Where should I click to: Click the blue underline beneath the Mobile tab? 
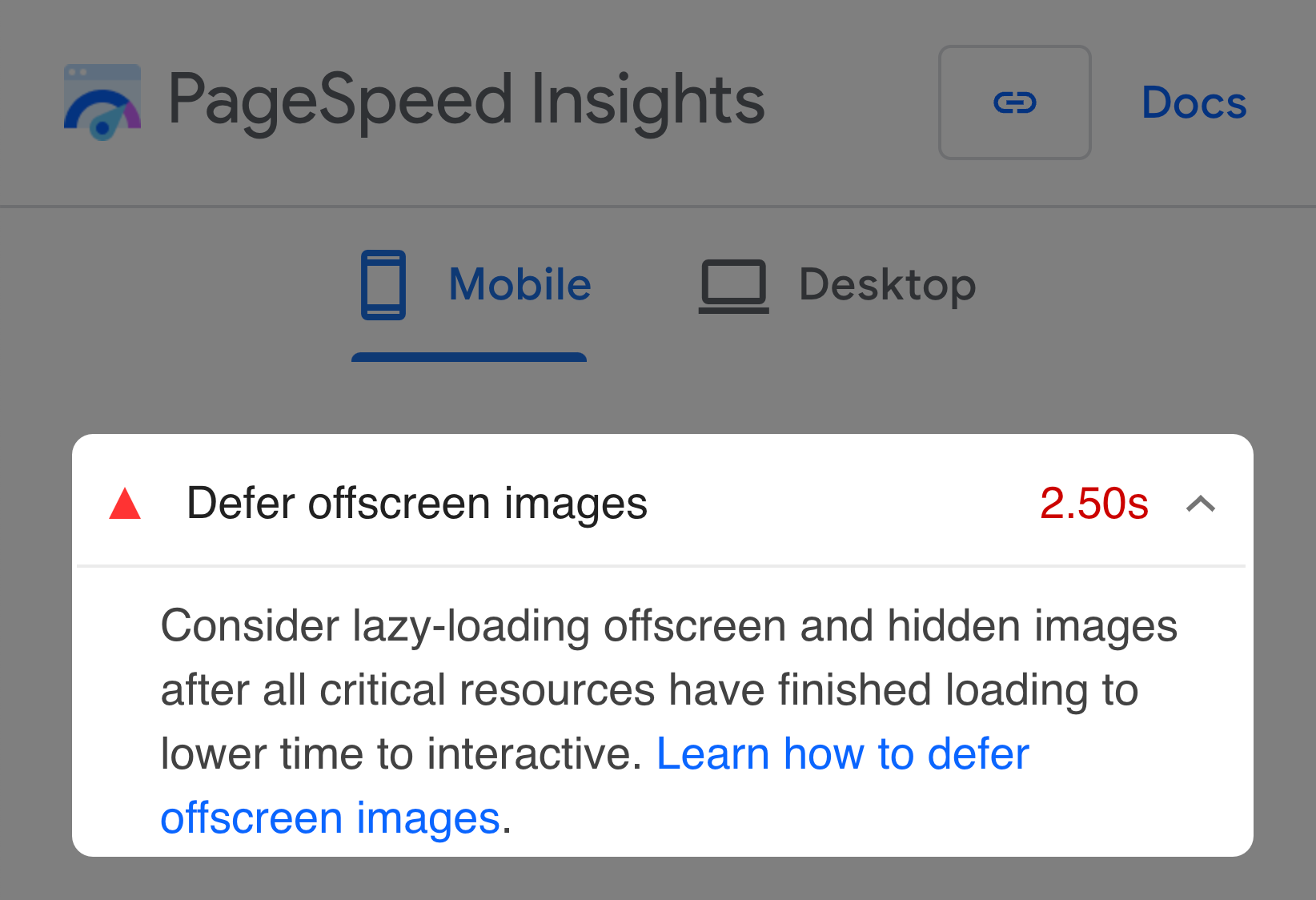(469, 357)
